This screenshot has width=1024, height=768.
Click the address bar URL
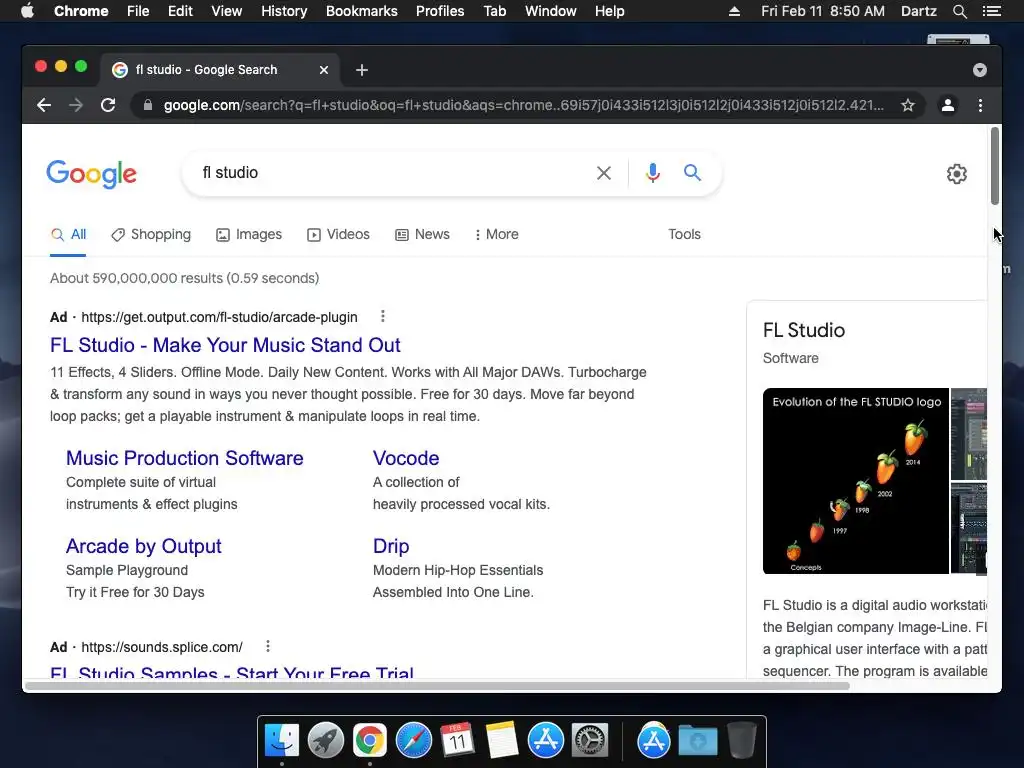(524, 105)
